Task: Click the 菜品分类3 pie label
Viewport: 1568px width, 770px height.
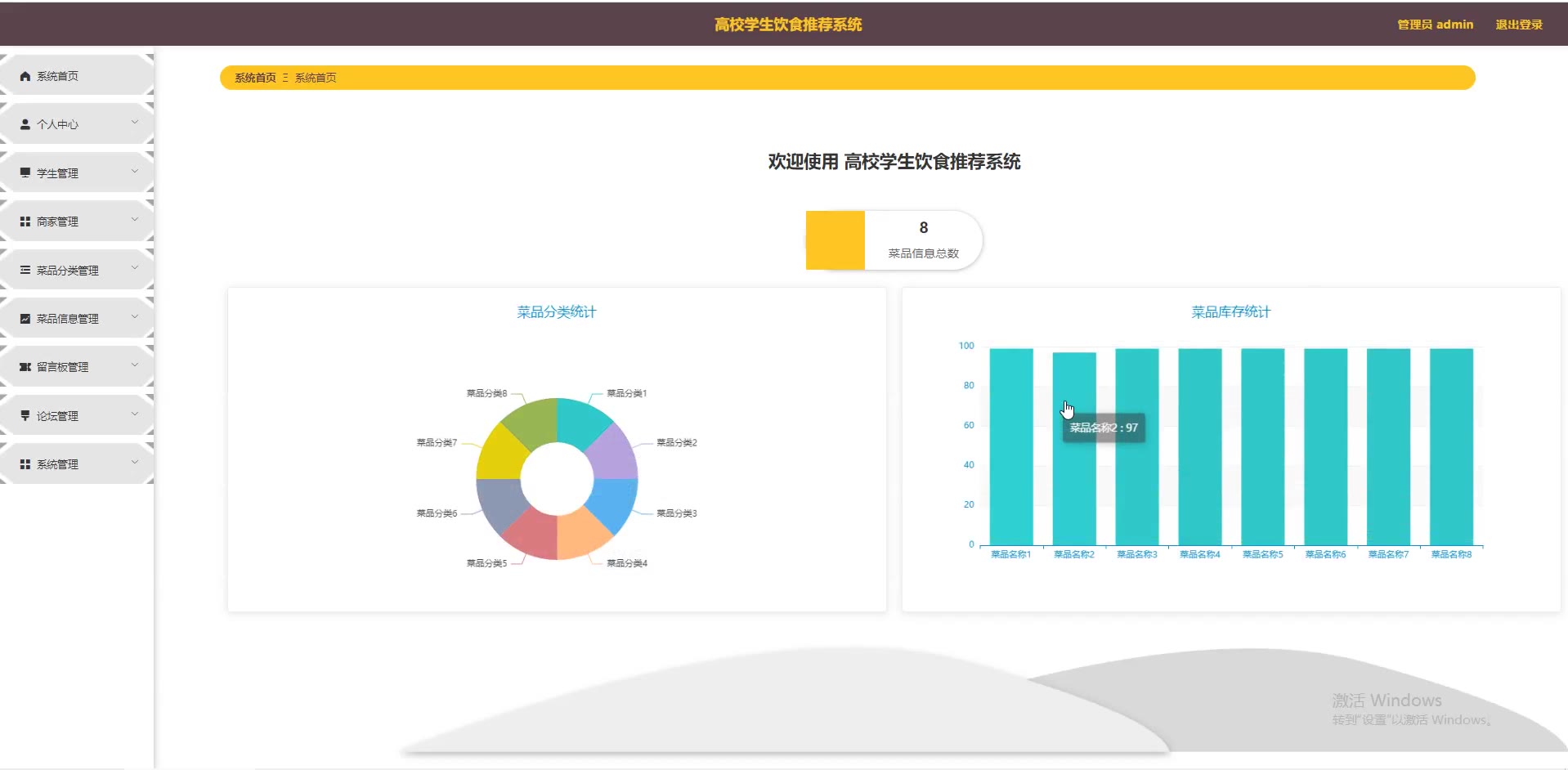Action: click(x=677, y=513)
